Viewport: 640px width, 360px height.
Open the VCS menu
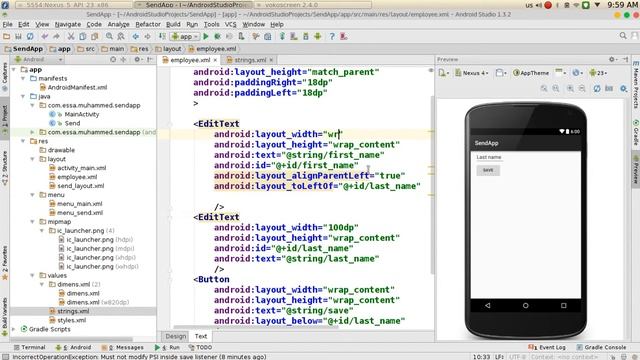click(x=230, y=24)
